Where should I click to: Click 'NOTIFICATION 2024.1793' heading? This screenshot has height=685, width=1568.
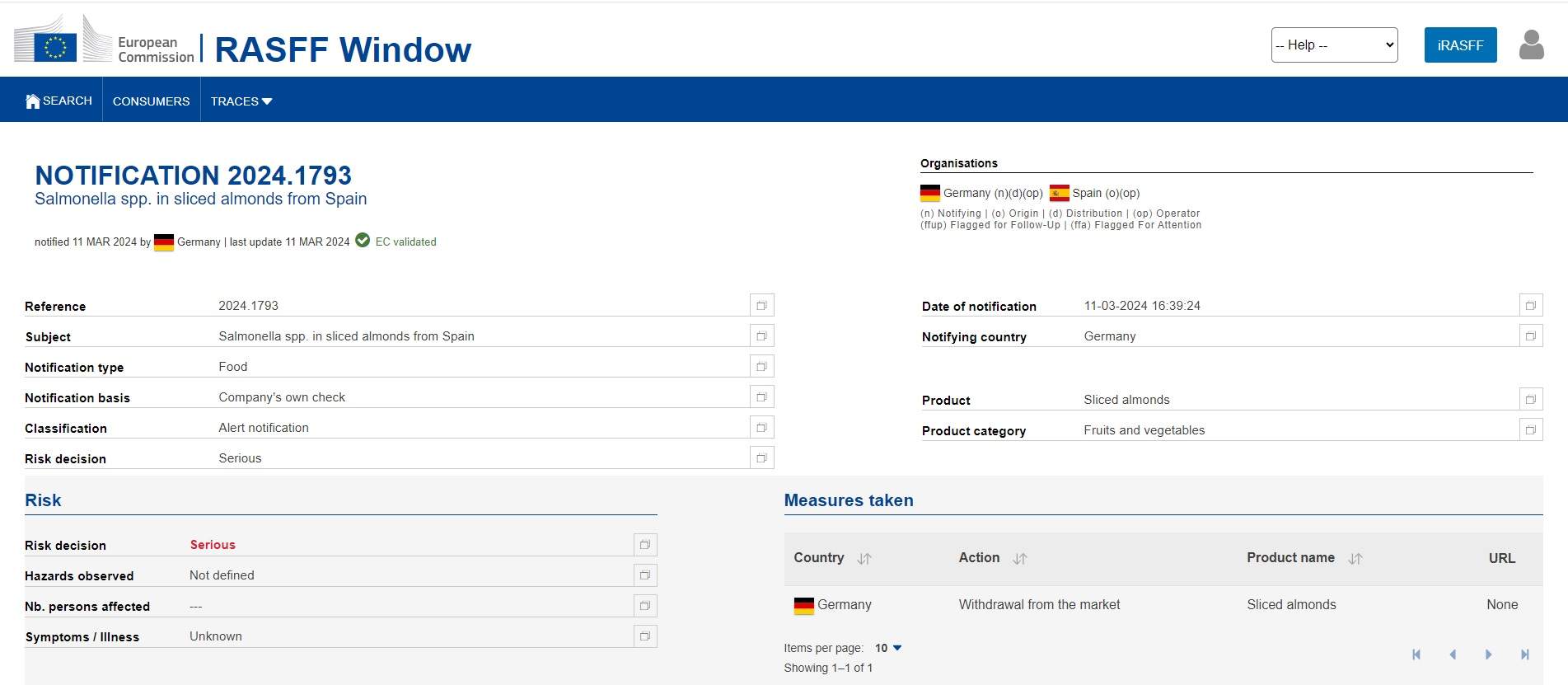pos(193,175)
